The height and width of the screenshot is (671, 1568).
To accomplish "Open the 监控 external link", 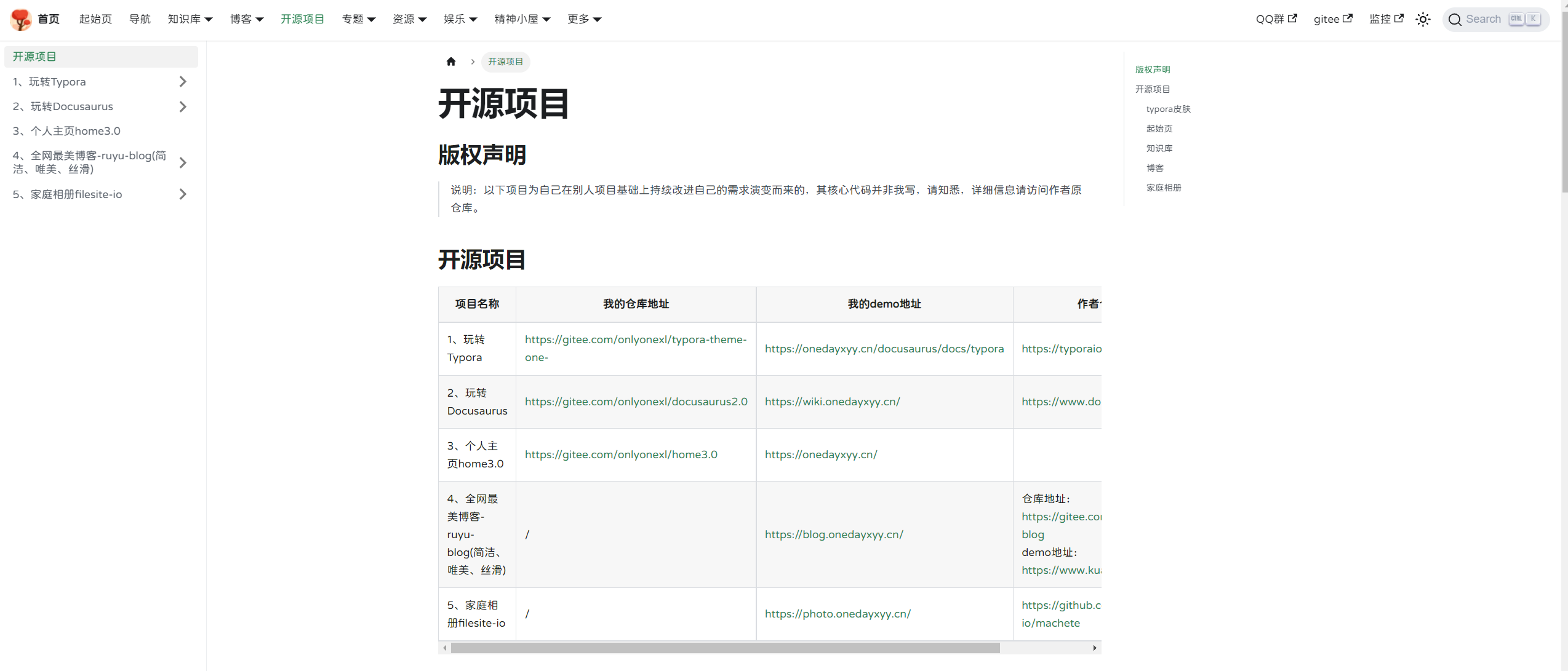I will 1386,19.
